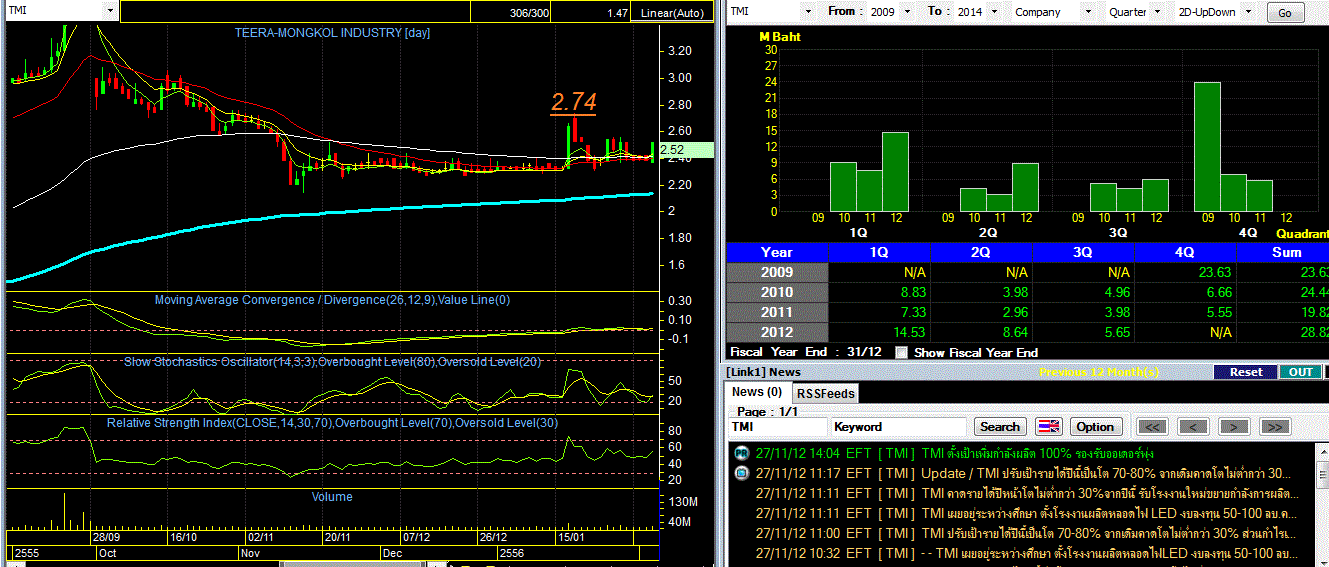The height and width of the screenshot is (567, 1329).
Task: Click the news symbol field containing TMI
Action: point(777,427)
